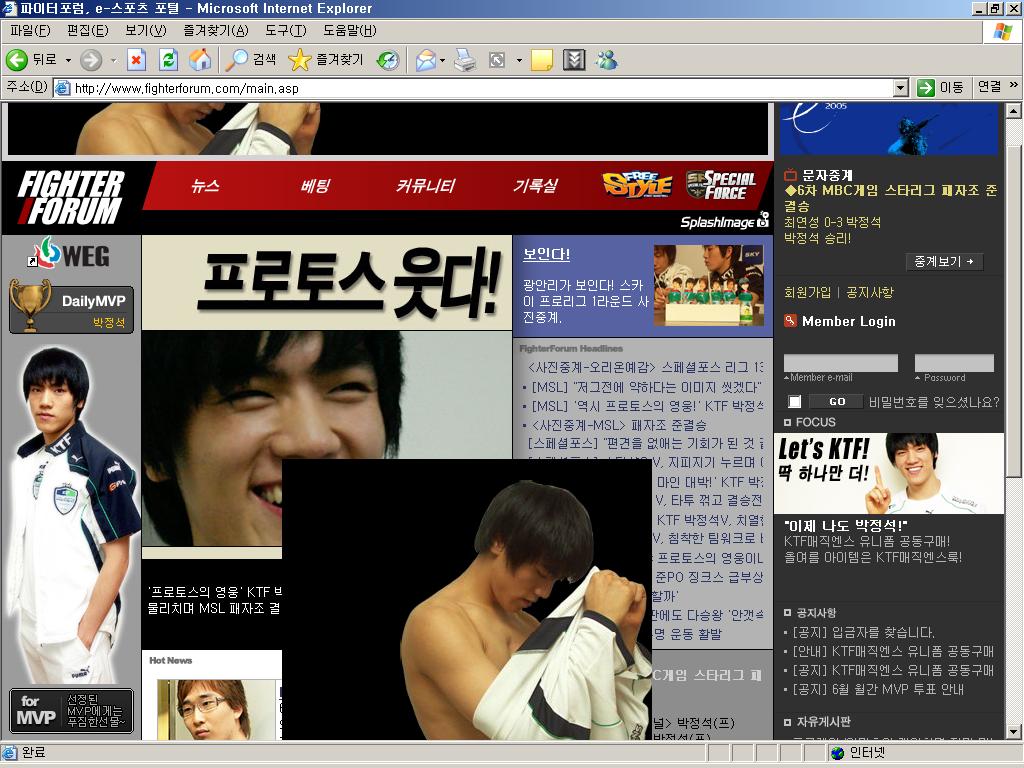Go back with the 뒤로 button
The height and width of the screenshot is (768, 1024).
coord(31,60)
